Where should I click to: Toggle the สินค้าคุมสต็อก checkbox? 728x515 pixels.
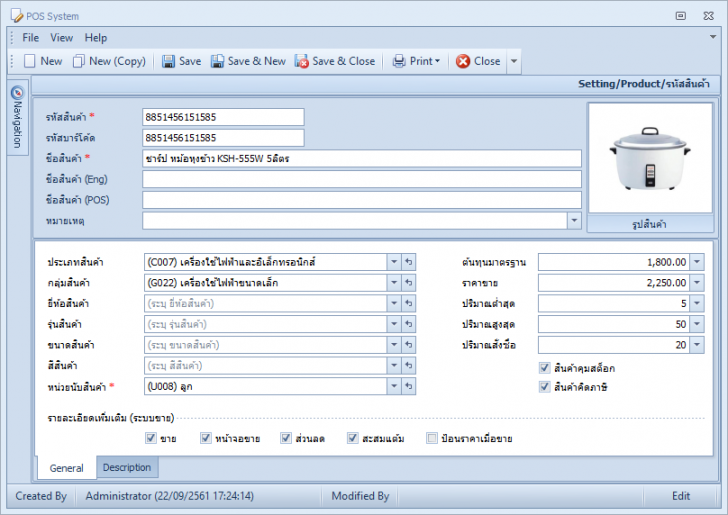545,368
